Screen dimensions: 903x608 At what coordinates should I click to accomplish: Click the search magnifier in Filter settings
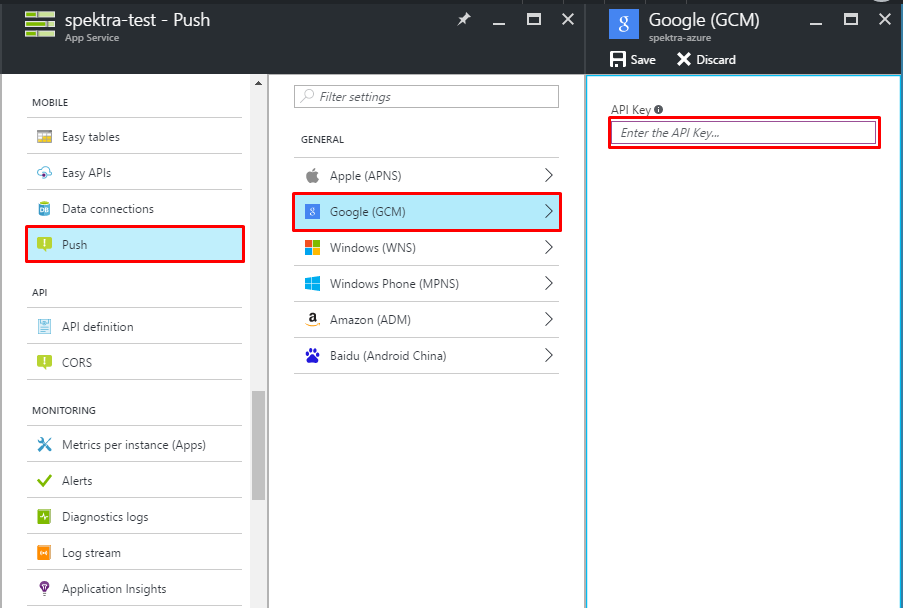[308, 96]
